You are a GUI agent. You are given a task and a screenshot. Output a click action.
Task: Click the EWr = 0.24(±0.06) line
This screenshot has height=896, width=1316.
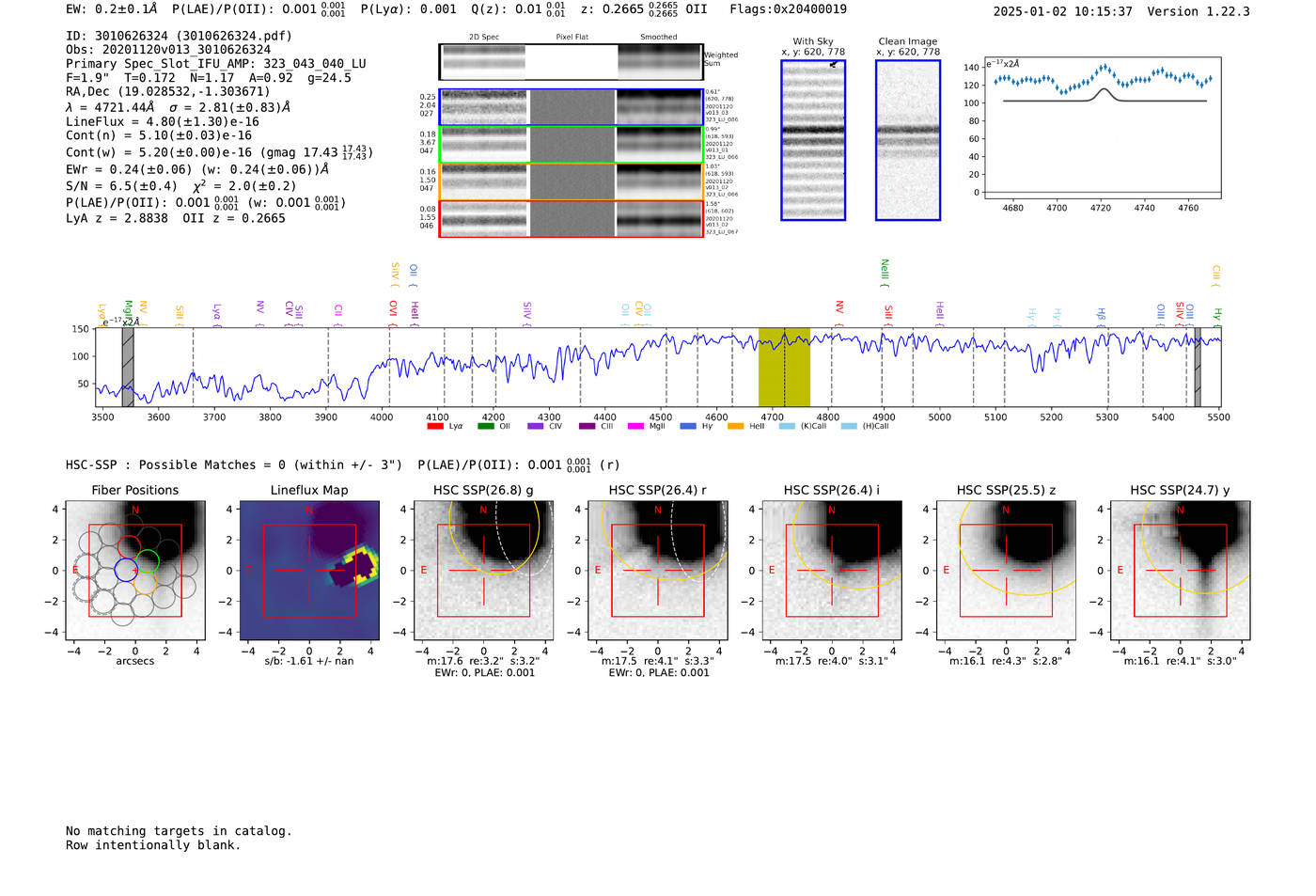click(197, 169)
